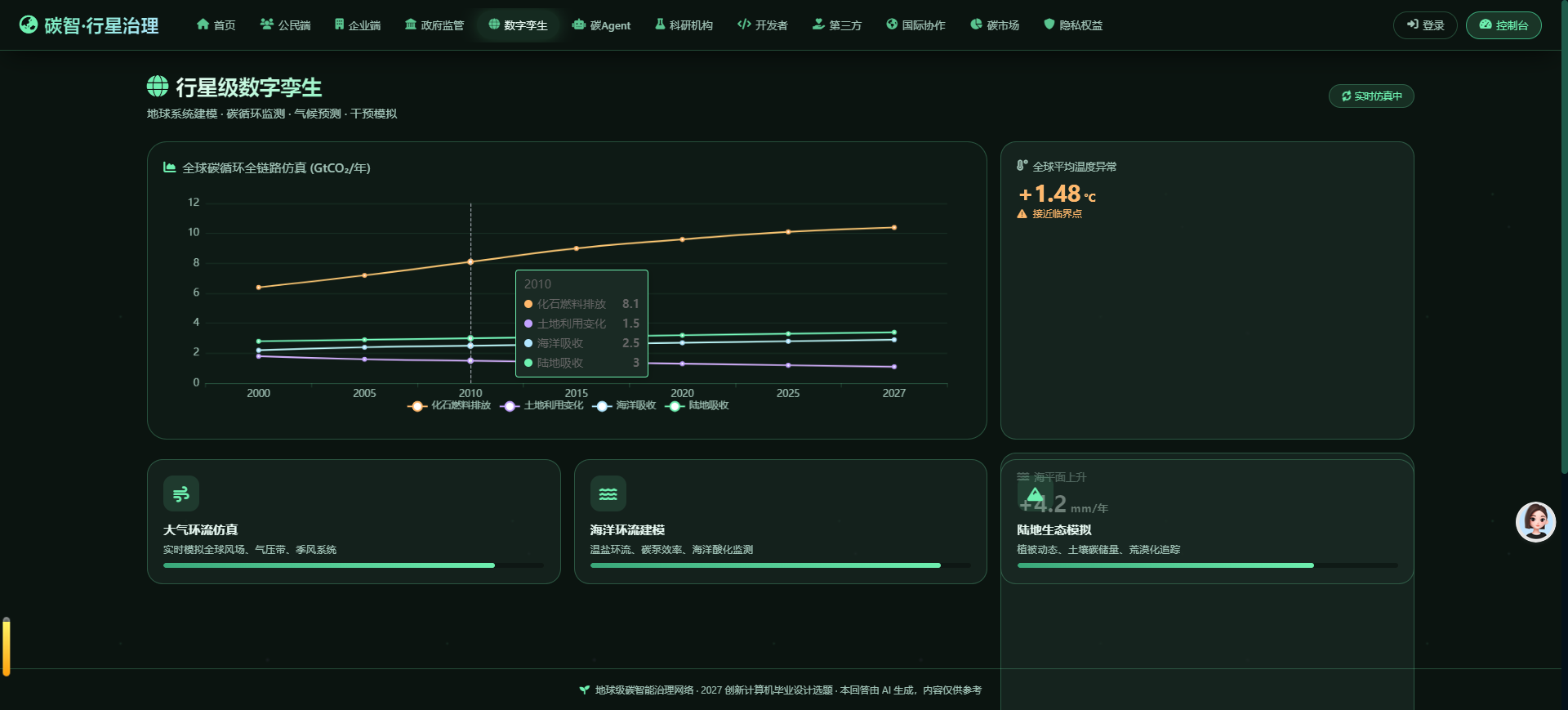The width and height of the screenshot is (1568, 710).
Task: Click the warning triangle icon beside 接近临界点
Action: [1022, 214]
